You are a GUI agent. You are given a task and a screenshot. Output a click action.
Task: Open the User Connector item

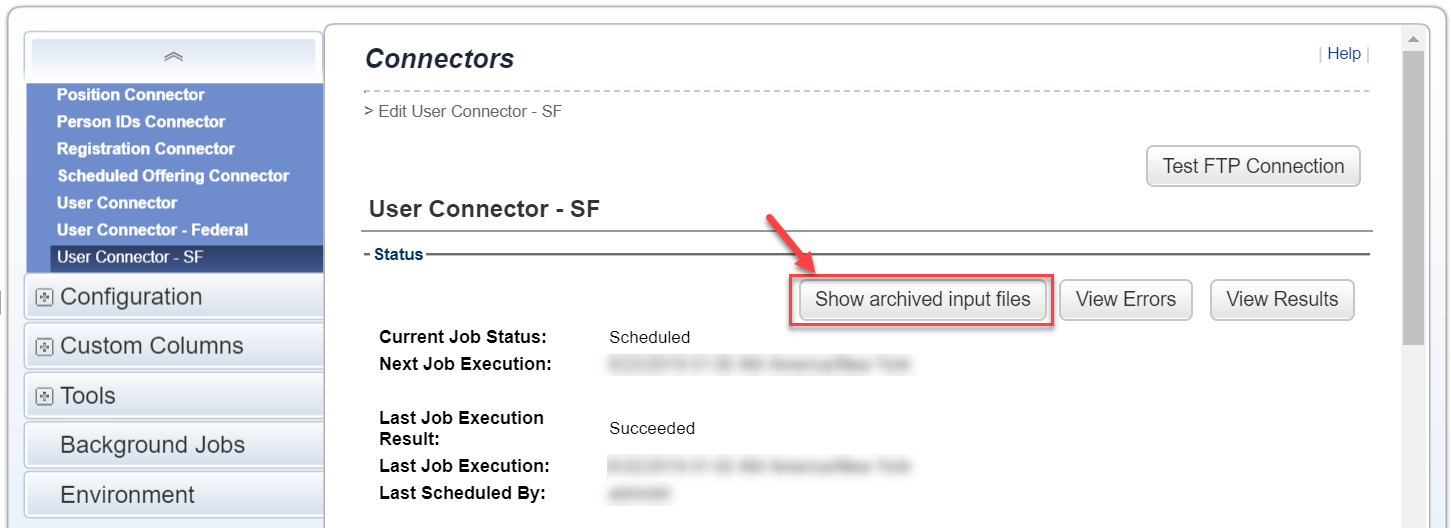(x=117, y=203)
